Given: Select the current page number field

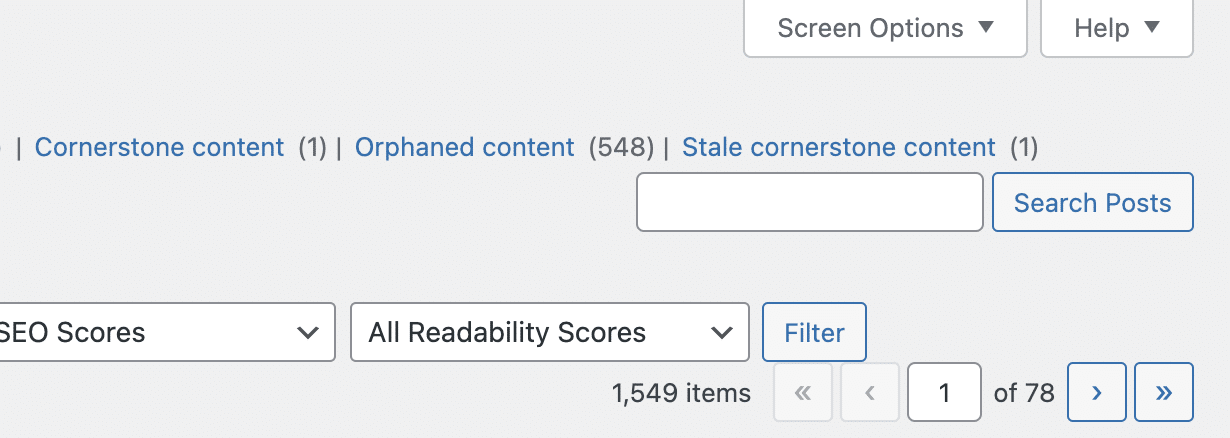Looking at the screenshot, I should [944, 392].
